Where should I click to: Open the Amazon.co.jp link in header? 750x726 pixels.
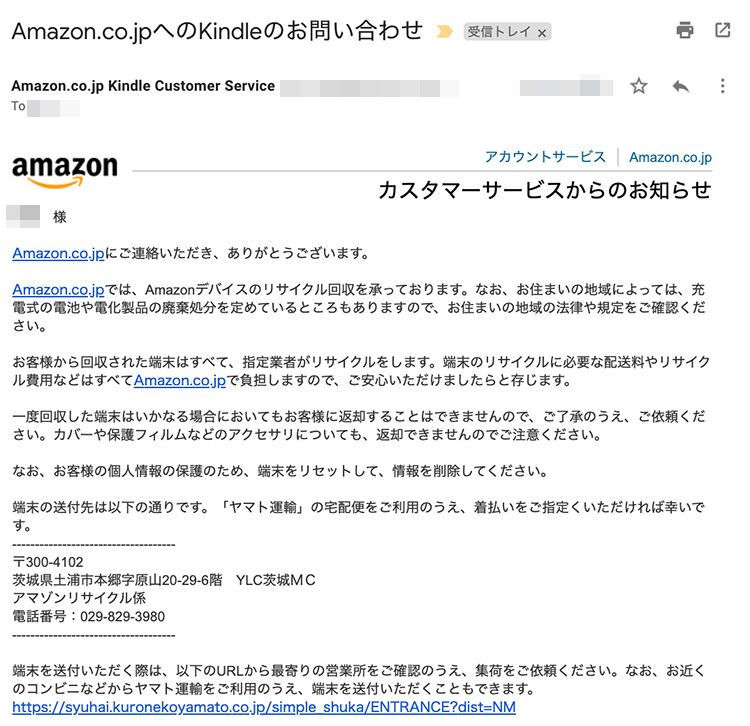[x=670, y=157]
